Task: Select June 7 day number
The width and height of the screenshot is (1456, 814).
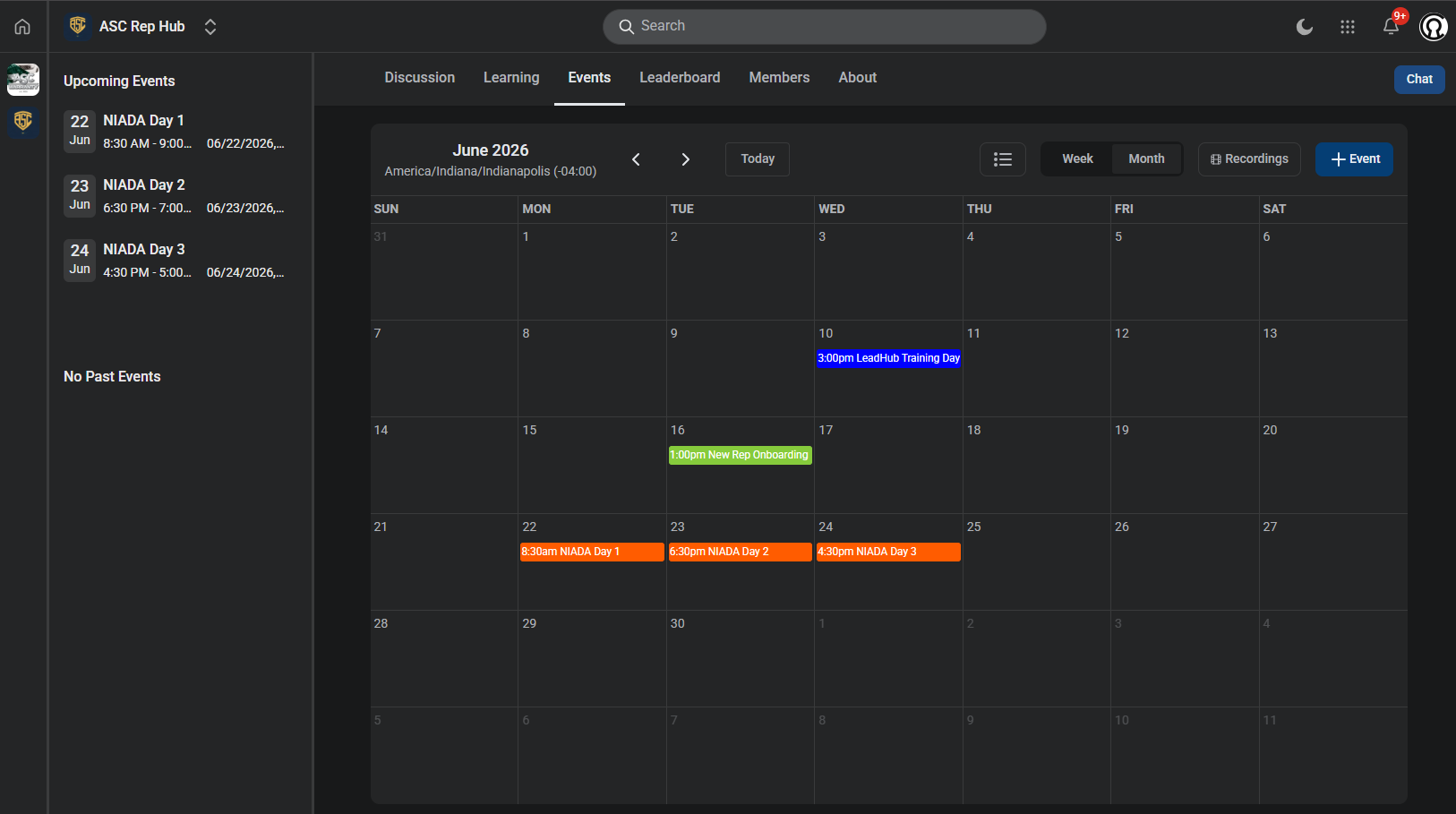Action: point(378,333)
